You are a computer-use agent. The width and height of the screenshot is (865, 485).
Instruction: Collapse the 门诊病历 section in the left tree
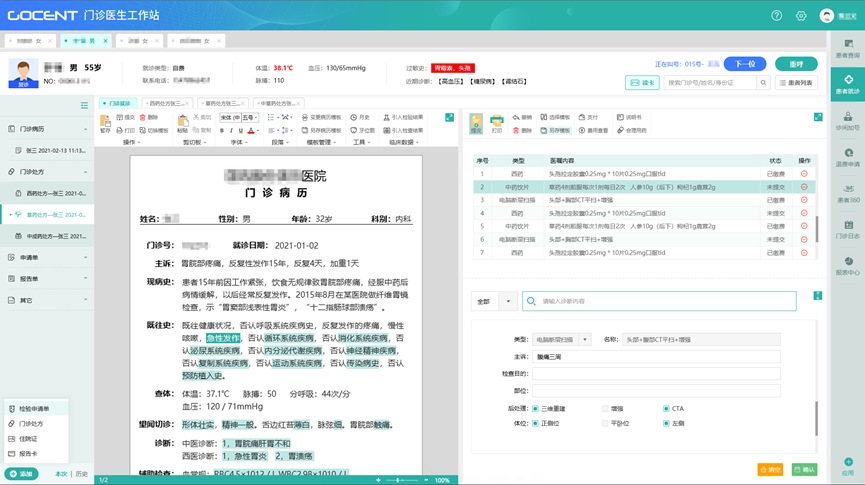(x=86, y=129)
